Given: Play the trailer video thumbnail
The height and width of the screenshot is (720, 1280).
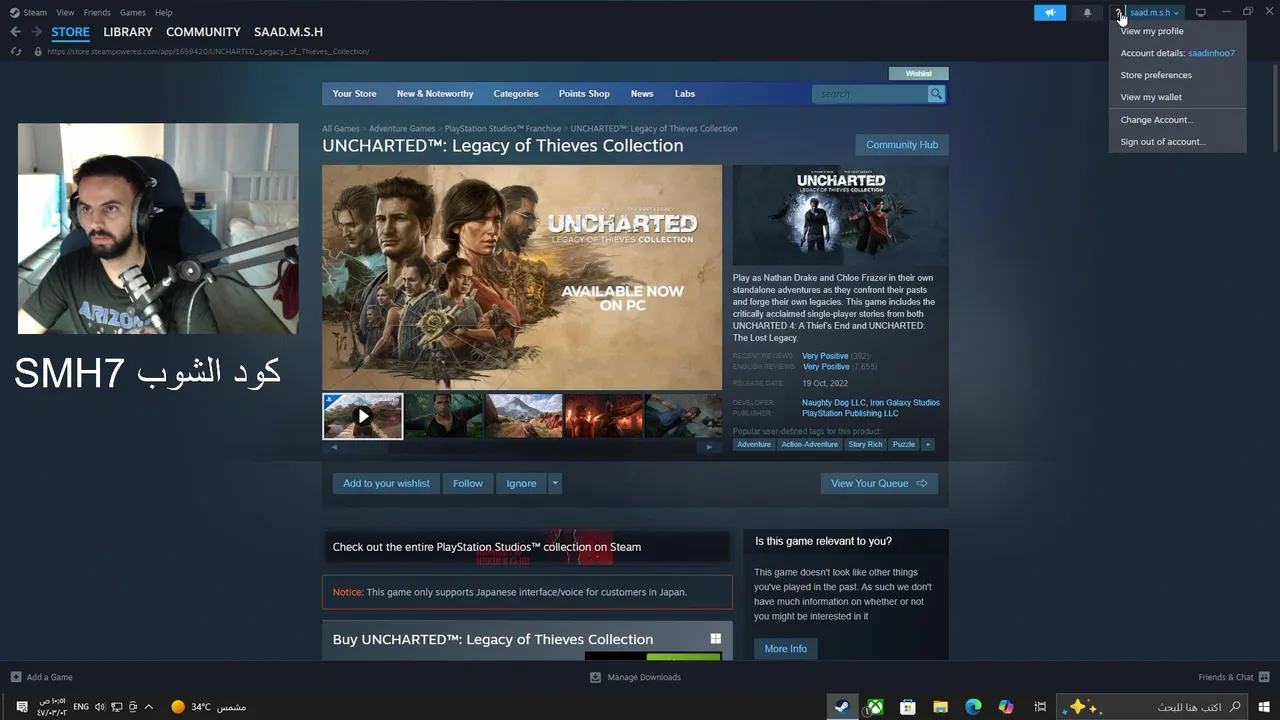Looking at the screenshot, I should [x=363, y=416].
